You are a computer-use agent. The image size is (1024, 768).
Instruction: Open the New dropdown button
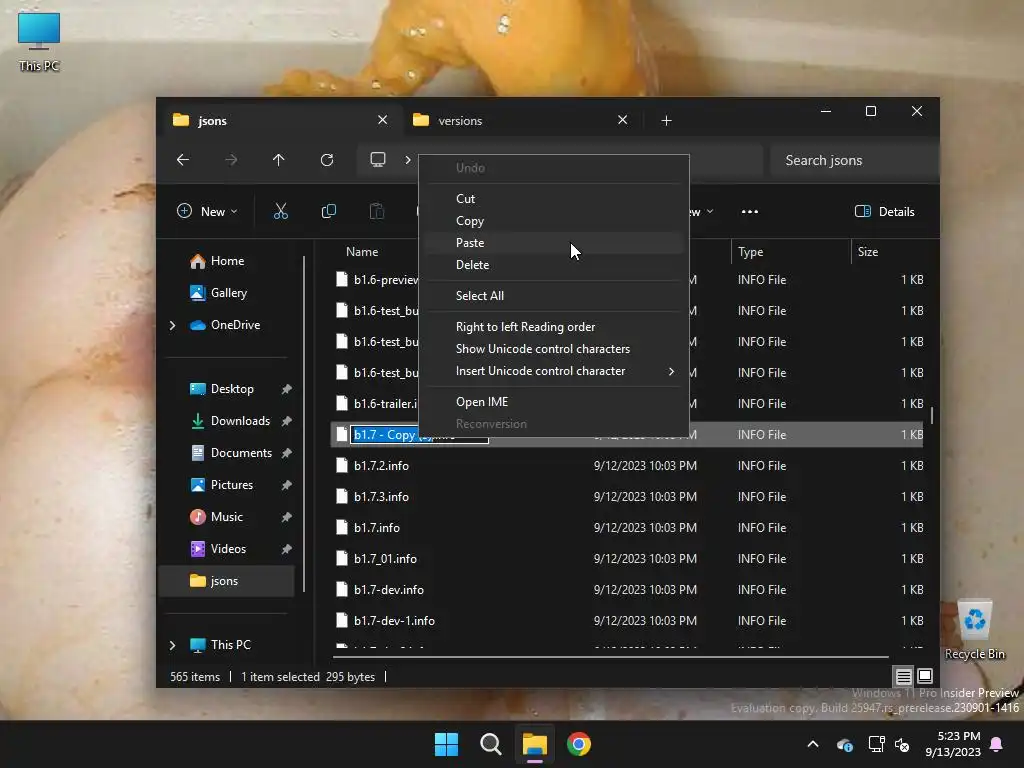207,212
